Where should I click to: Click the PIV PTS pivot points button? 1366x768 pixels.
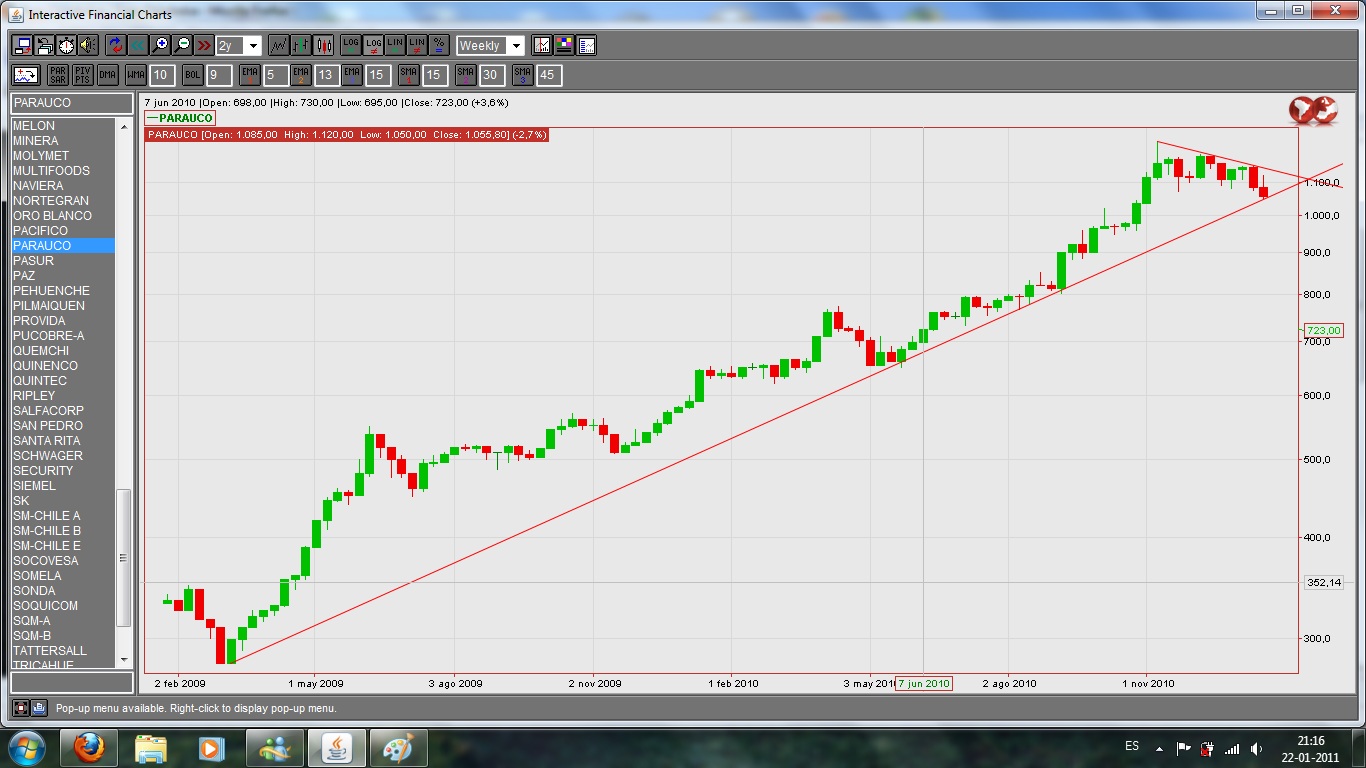[x=83, y=75]
